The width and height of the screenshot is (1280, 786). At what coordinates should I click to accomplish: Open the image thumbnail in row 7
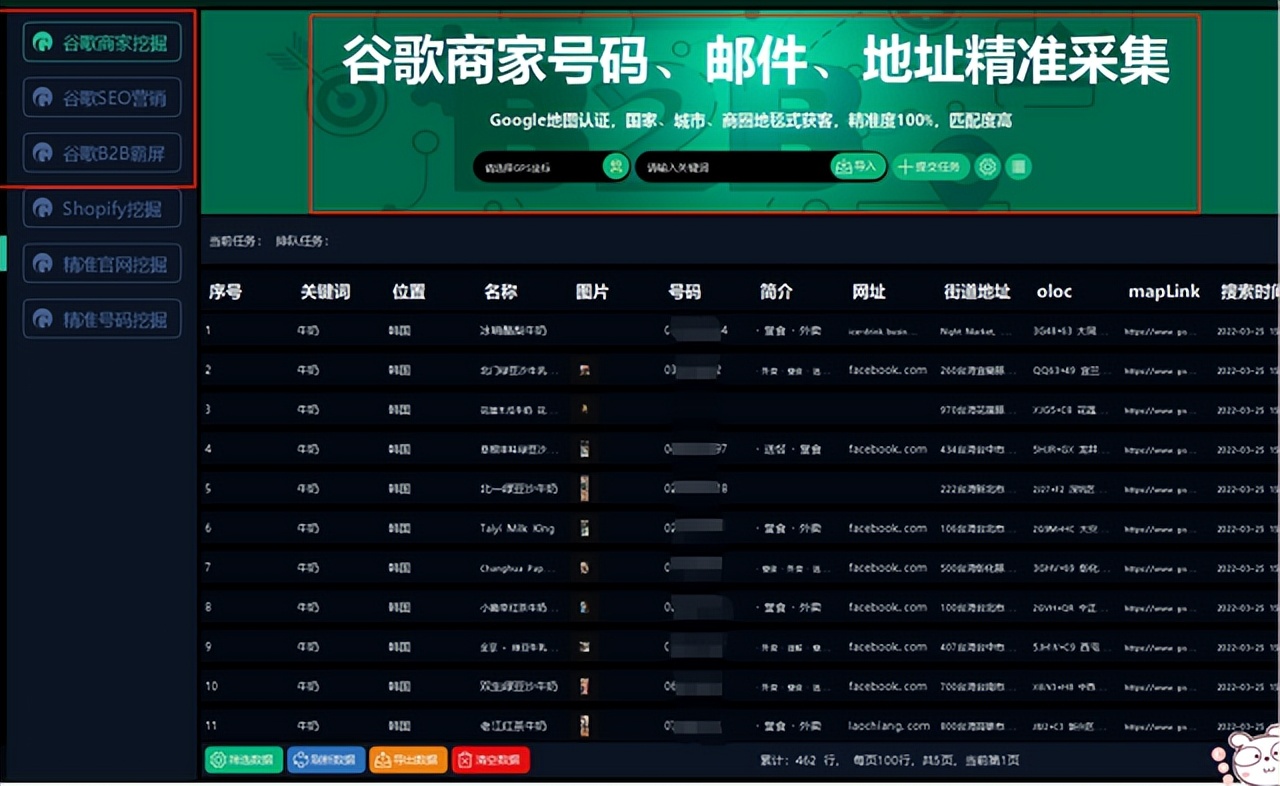coord(584,568)
